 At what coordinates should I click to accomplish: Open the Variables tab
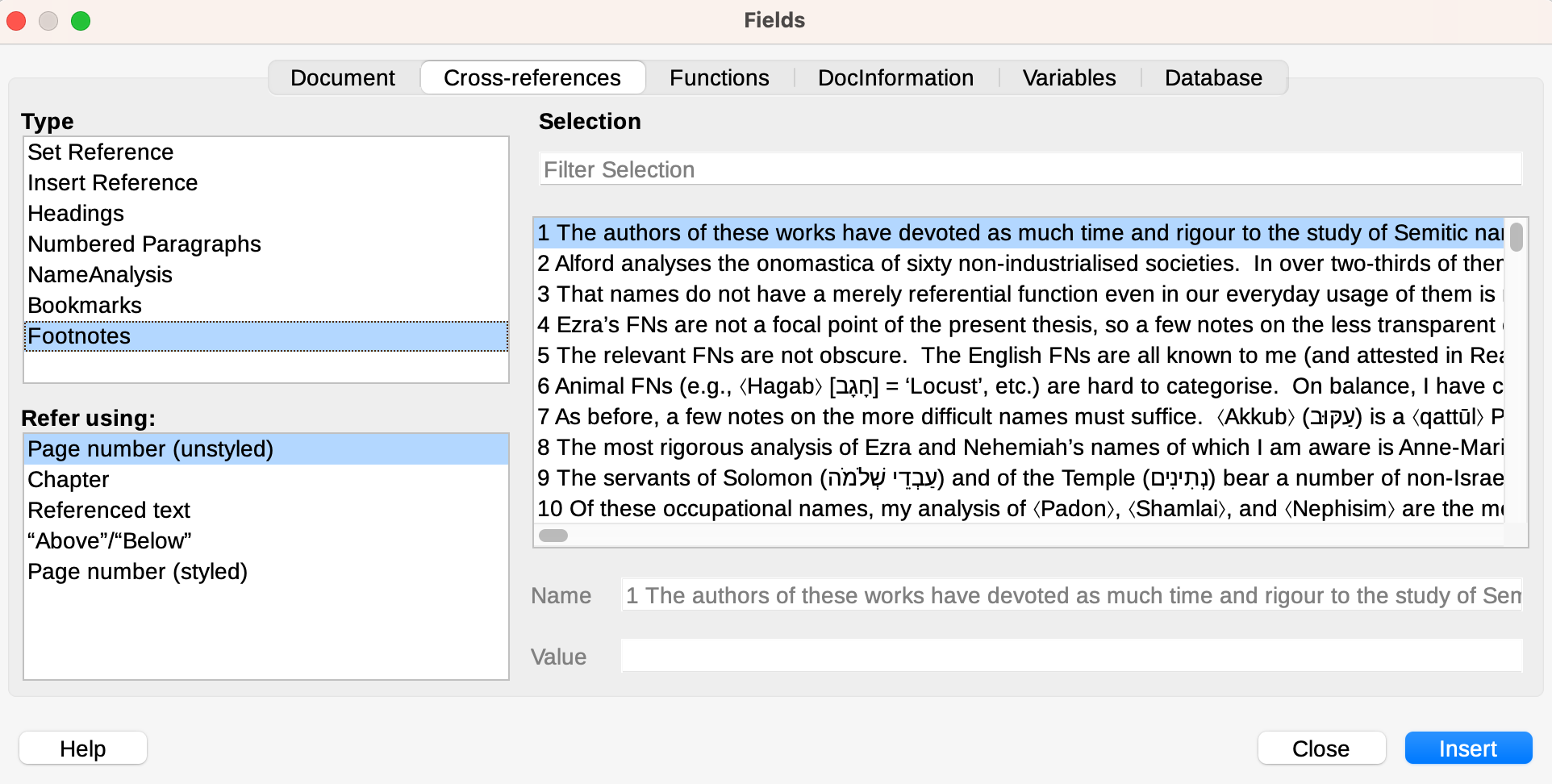tap(1068, 77)
